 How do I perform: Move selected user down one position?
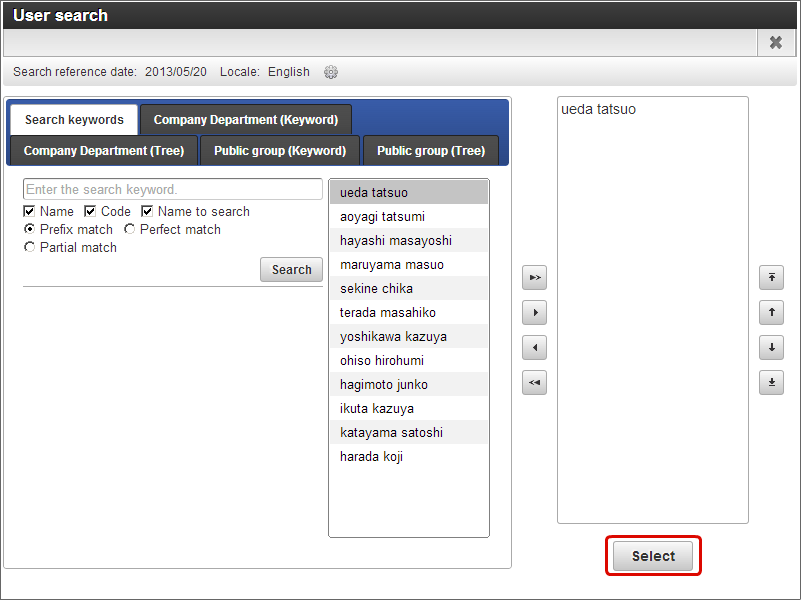coord(771,348)
